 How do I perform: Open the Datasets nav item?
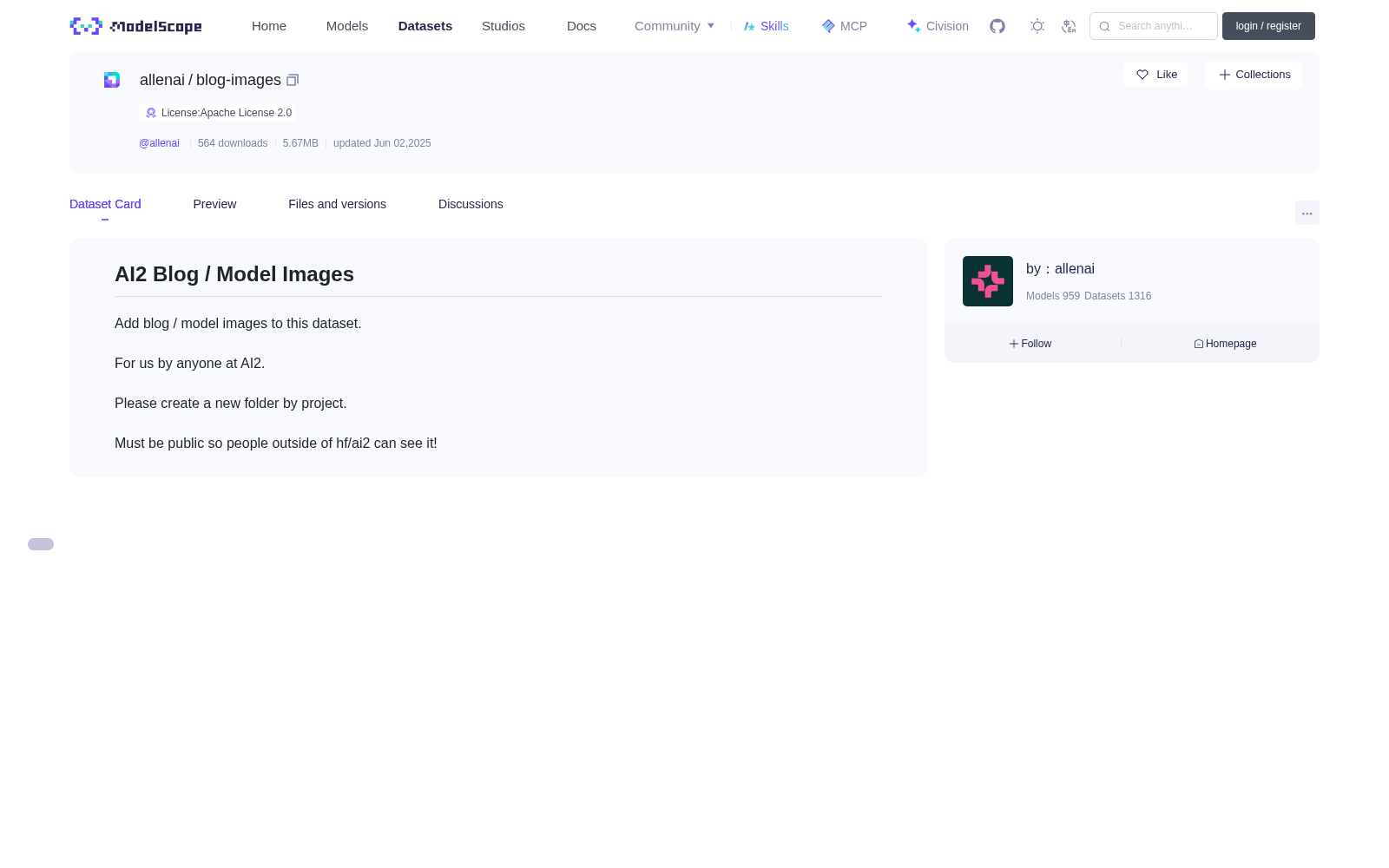pos(425,26)
